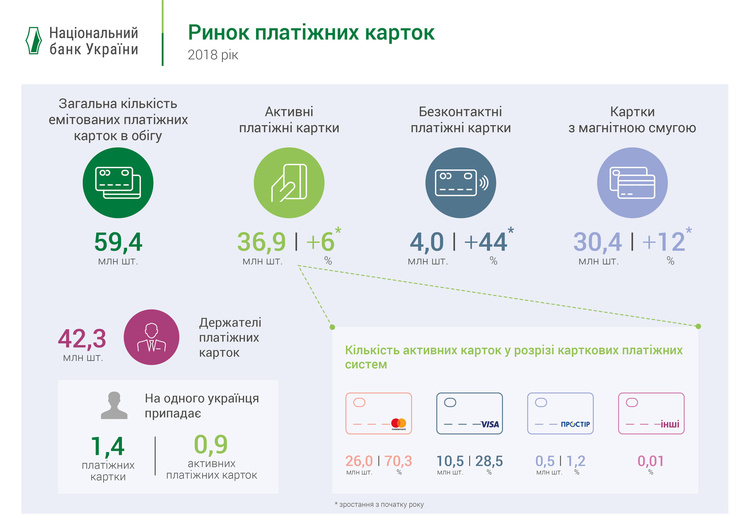Click the label 'активних платіжних карток'
This screenshot has width=750, height=531.
pyautogui.click(x=211, y=469)
